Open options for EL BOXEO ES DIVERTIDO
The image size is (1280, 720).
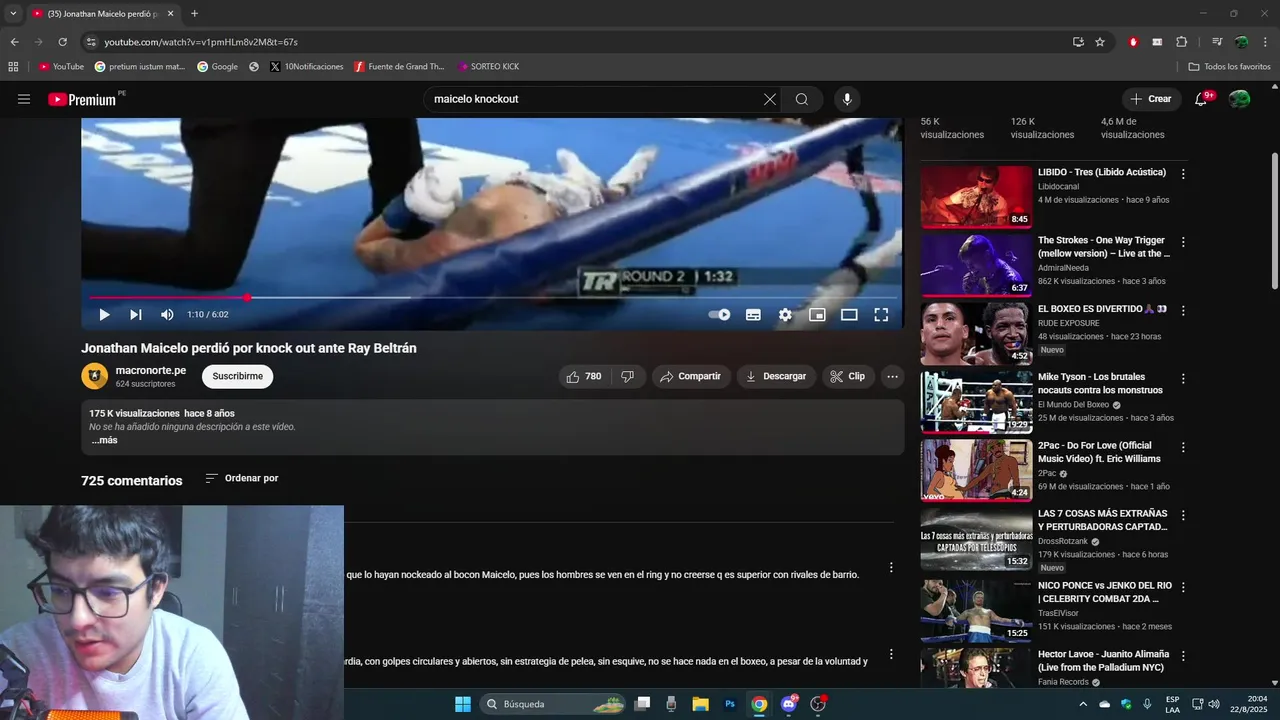[x=1183, y=311]
